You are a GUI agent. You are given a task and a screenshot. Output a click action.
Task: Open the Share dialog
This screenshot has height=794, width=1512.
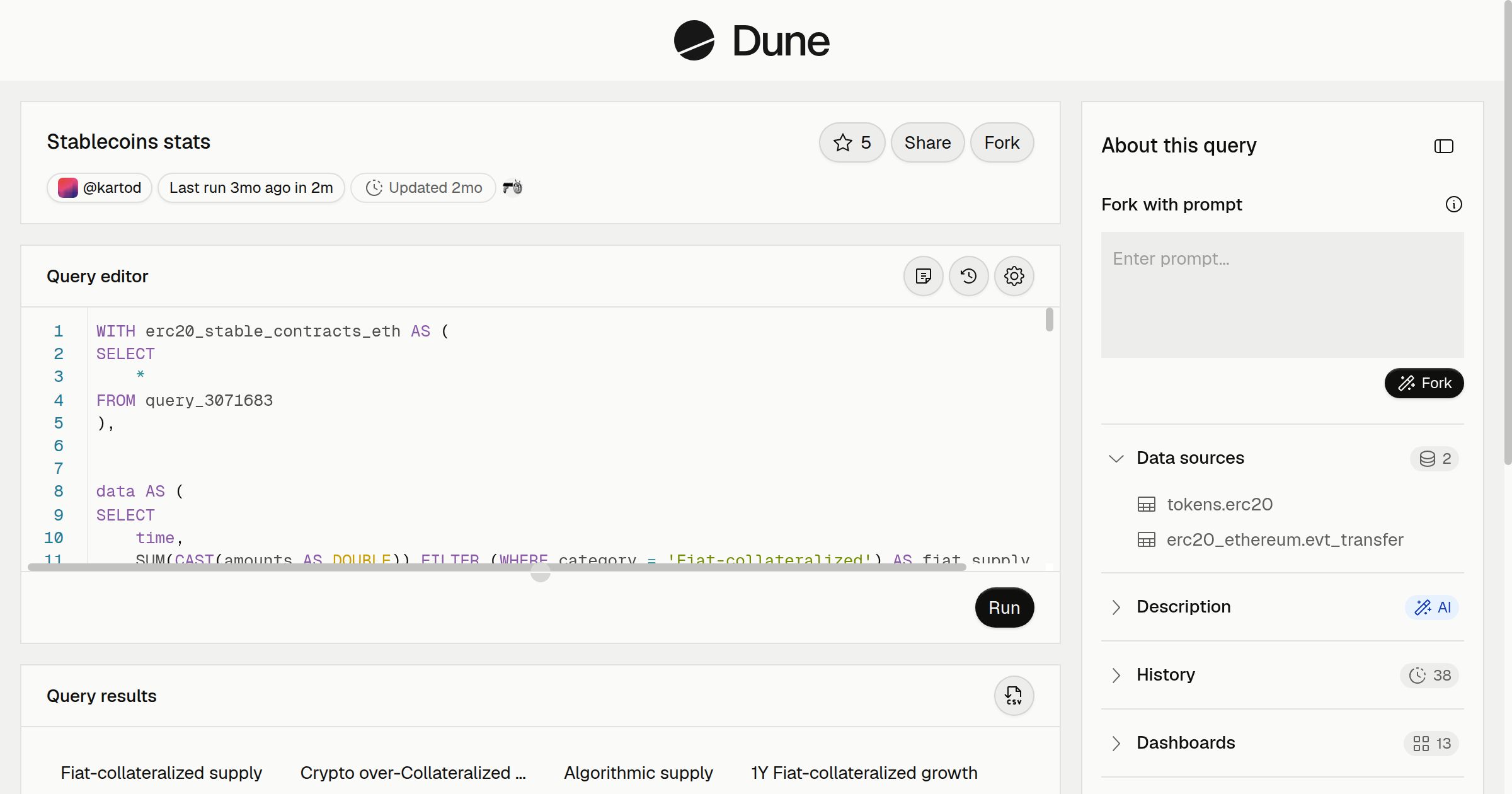[927, 142]
